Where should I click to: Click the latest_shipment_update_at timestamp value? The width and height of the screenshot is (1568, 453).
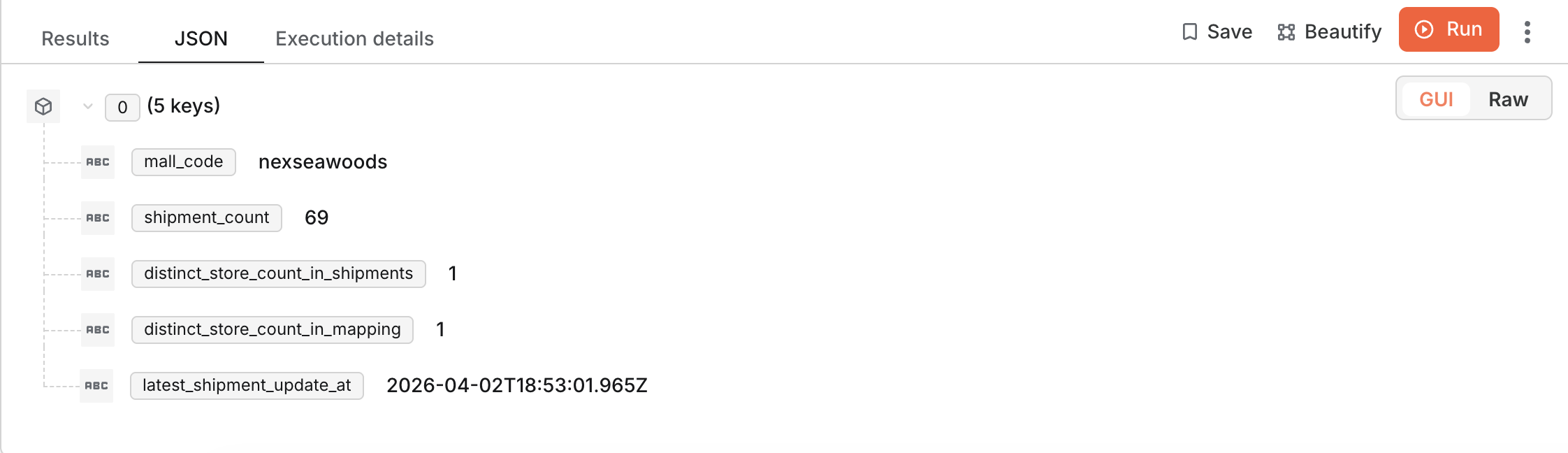click(517, 385)
